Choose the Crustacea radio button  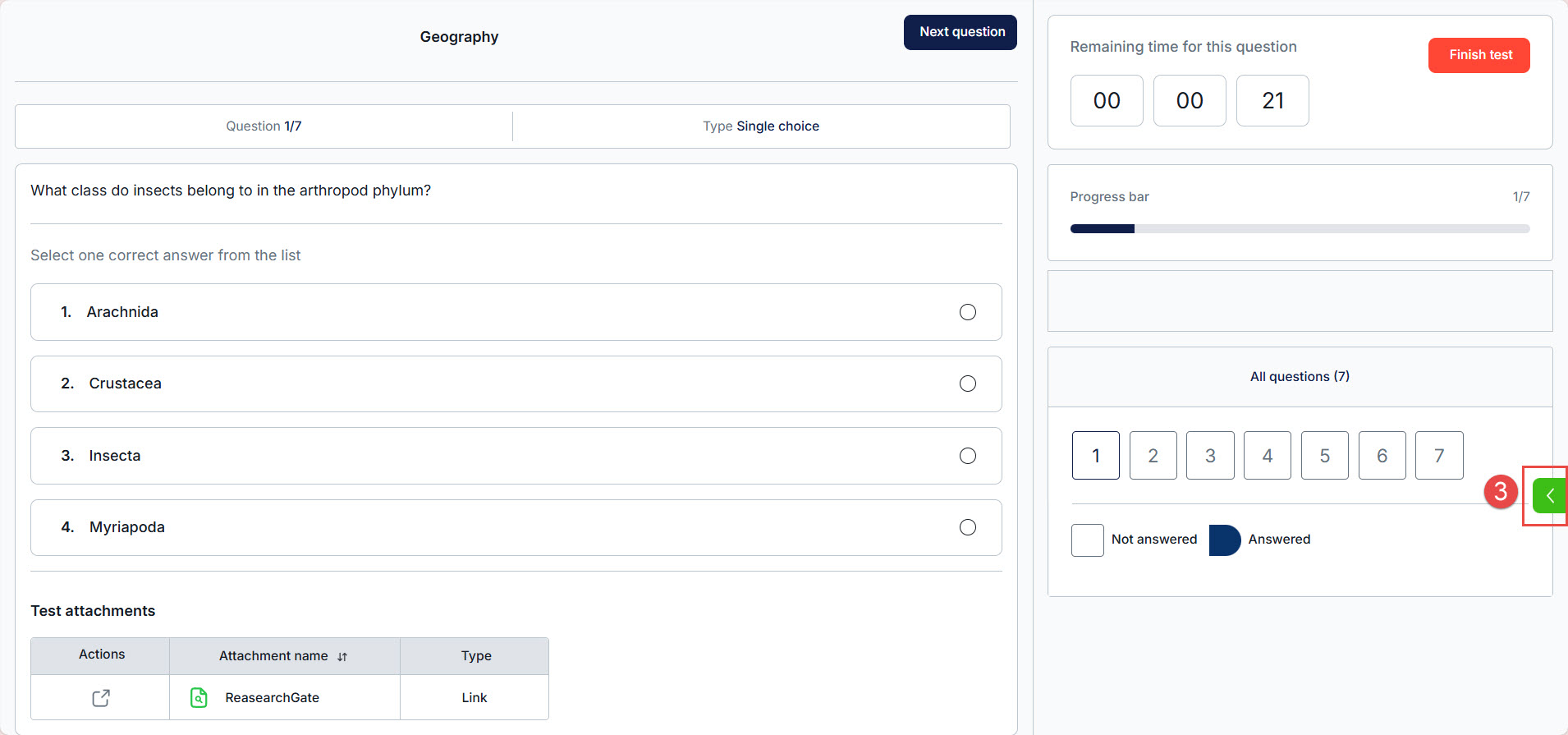tap(968, 384)
